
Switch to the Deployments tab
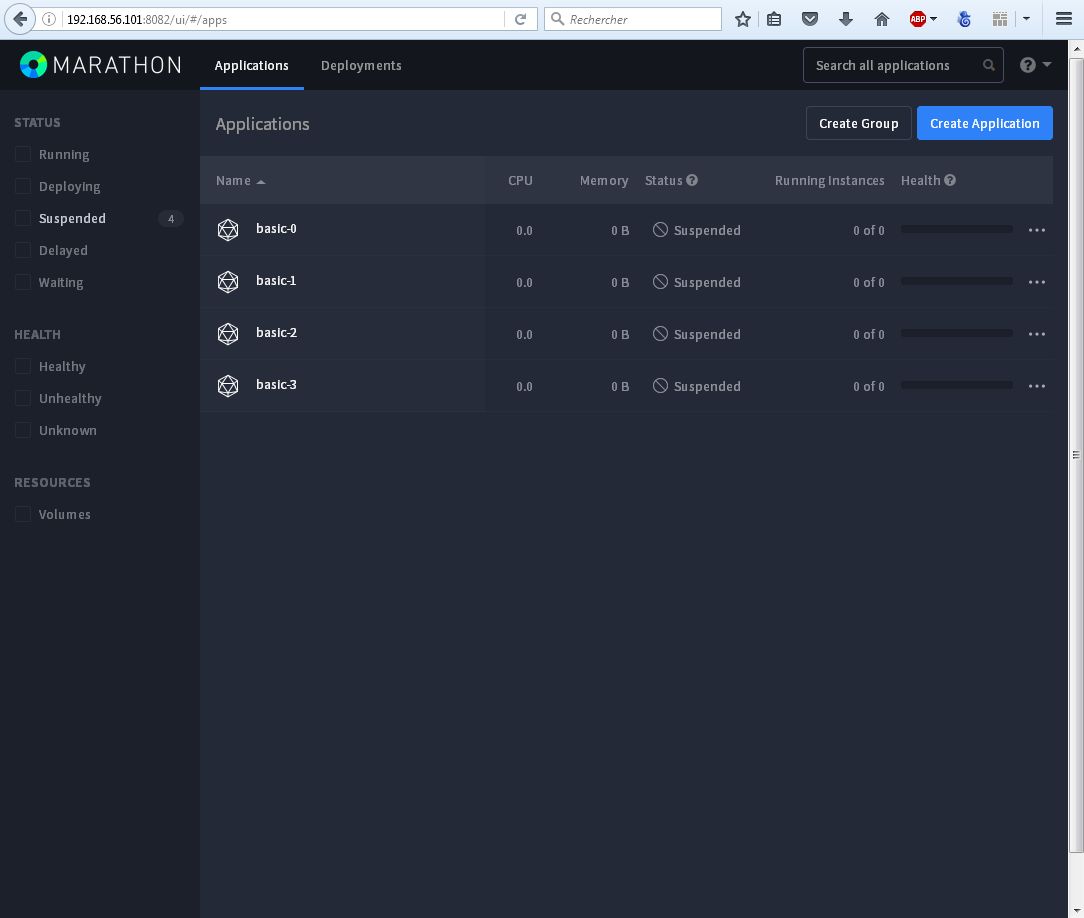coord(361,65)
